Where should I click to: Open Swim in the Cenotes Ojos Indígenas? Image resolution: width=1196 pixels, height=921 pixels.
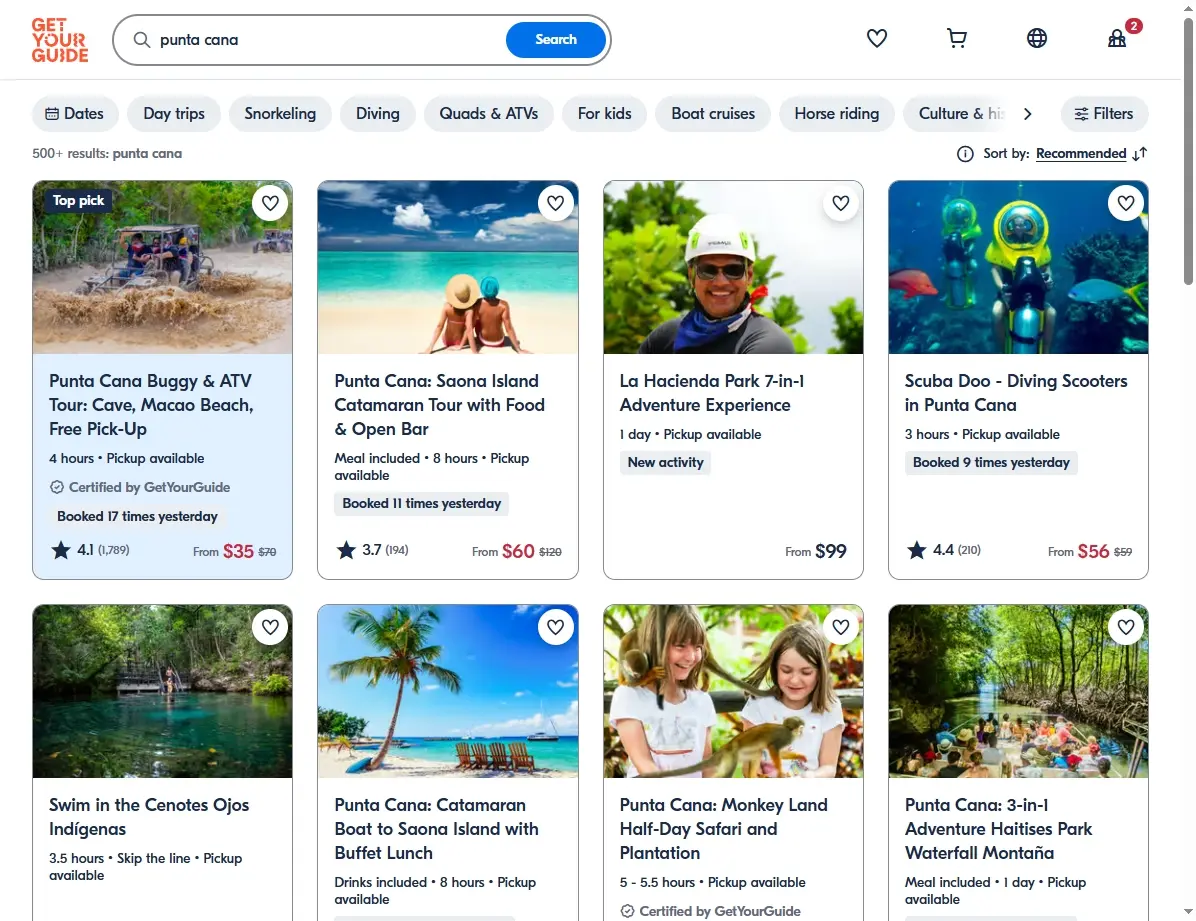click(x=149, y=816)
